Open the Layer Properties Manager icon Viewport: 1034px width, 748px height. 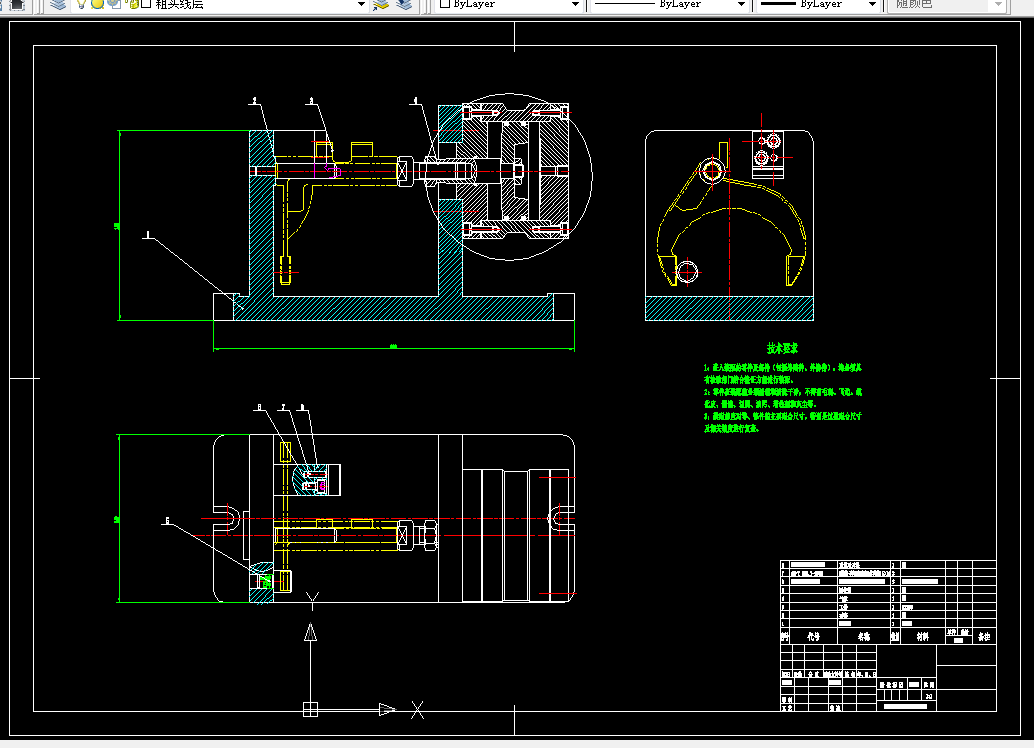tap(59, 4)
